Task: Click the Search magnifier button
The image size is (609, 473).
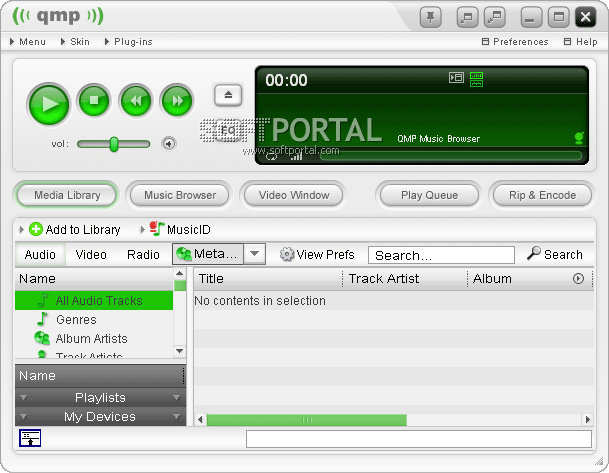Action: pyautogui.click(x=555, y=254)
